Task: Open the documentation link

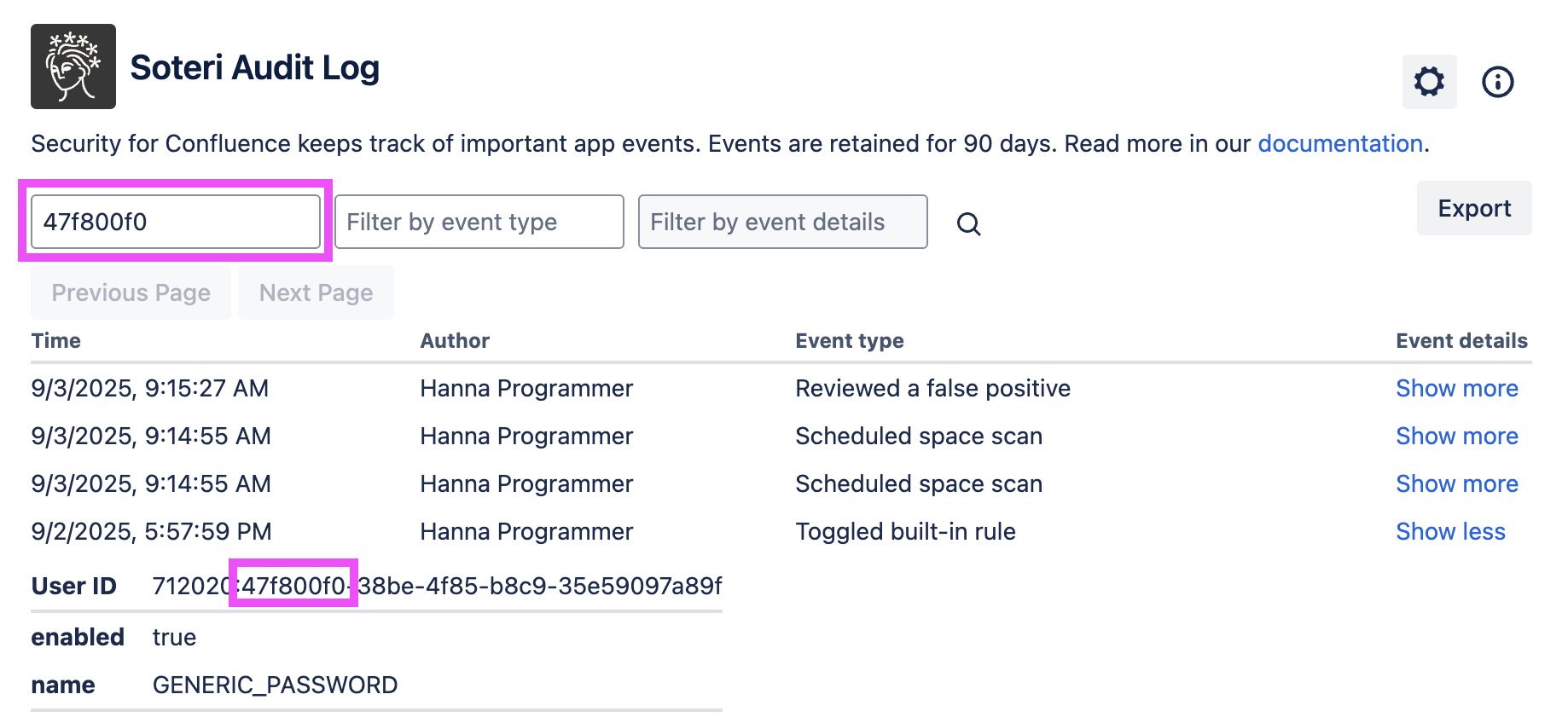Action: pos(1339,143)
